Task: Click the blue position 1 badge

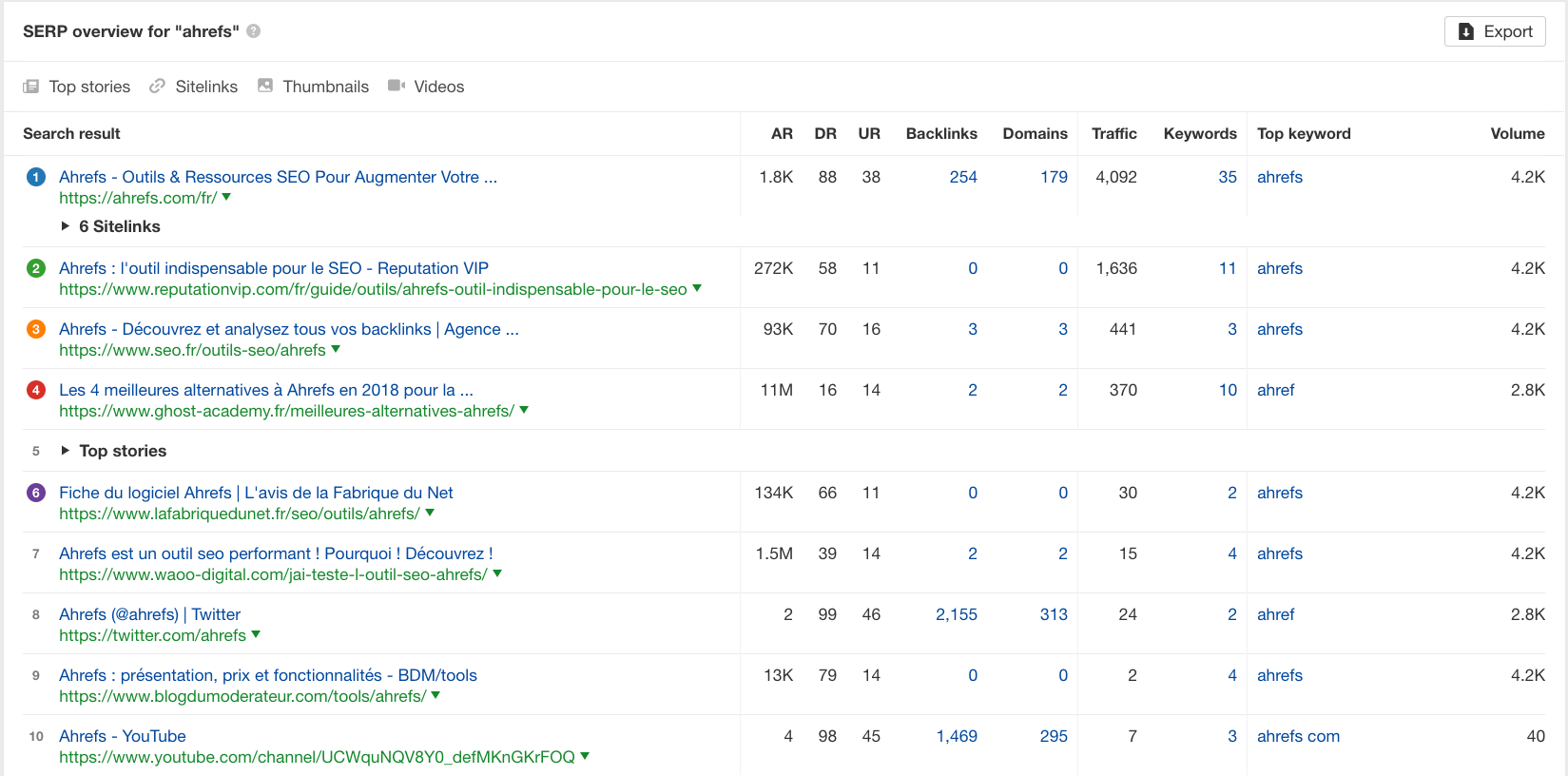Action: coord(36,177)
